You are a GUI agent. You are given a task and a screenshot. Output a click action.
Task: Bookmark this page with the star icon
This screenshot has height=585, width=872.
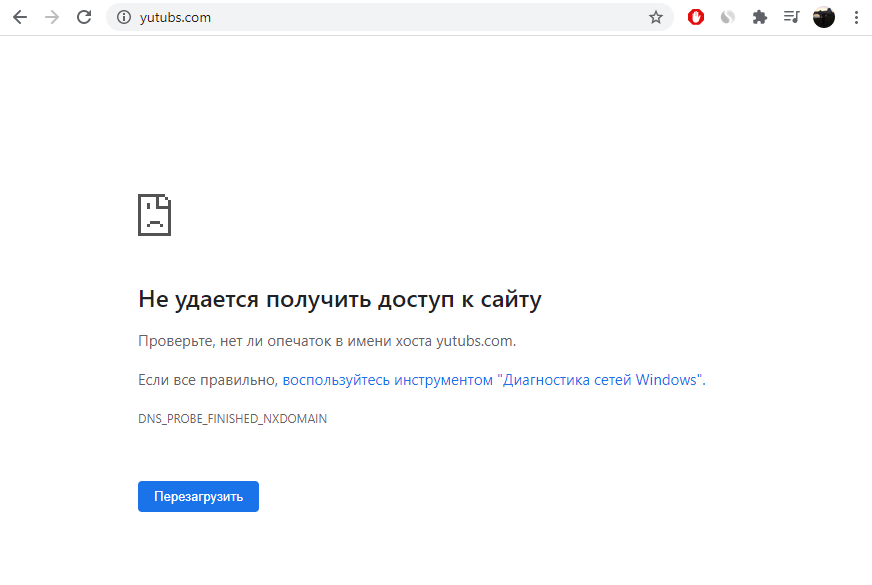(x=656, y=17)
